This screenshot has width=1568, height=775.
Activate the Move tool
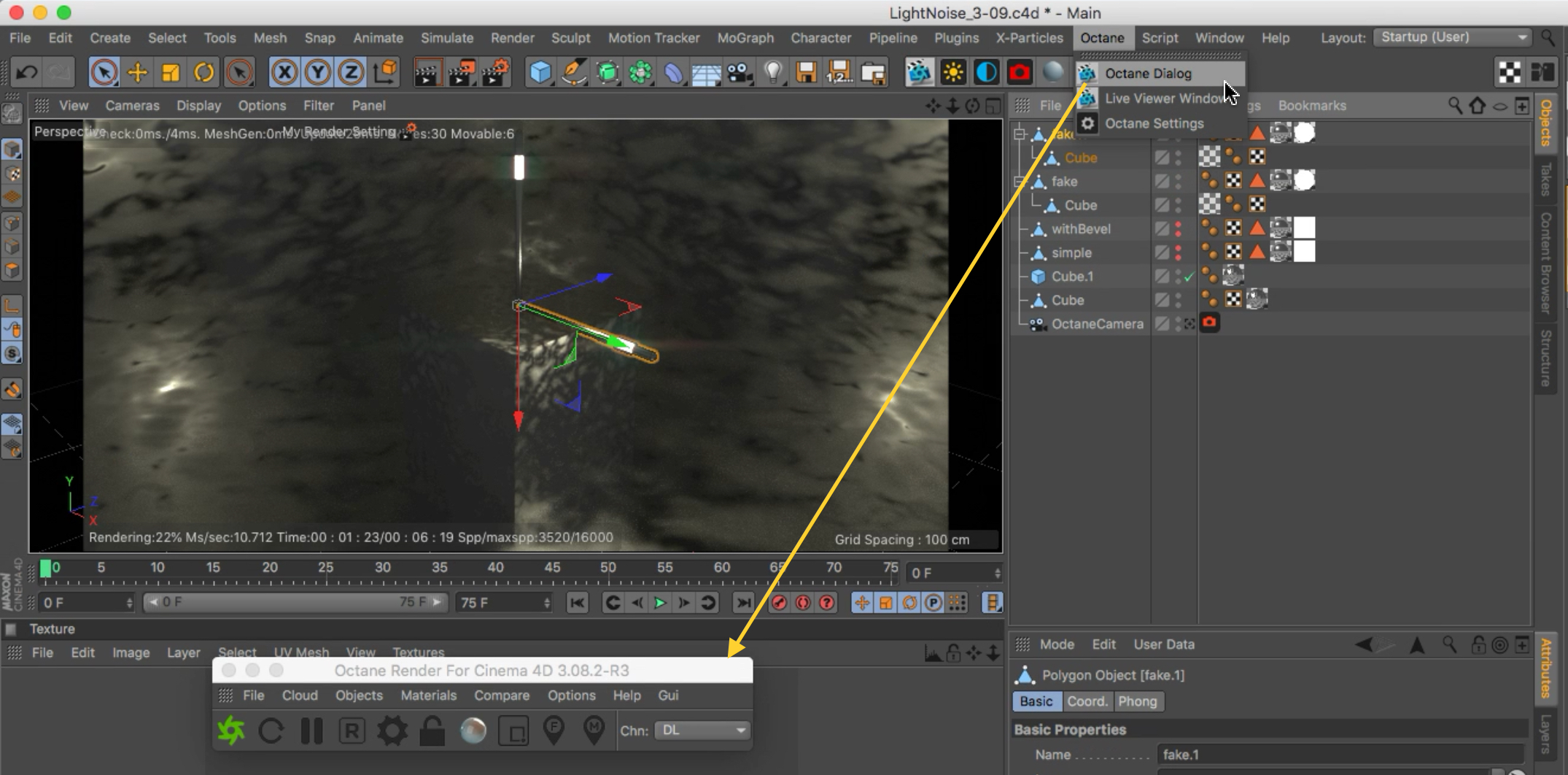[x=137, y=72]
